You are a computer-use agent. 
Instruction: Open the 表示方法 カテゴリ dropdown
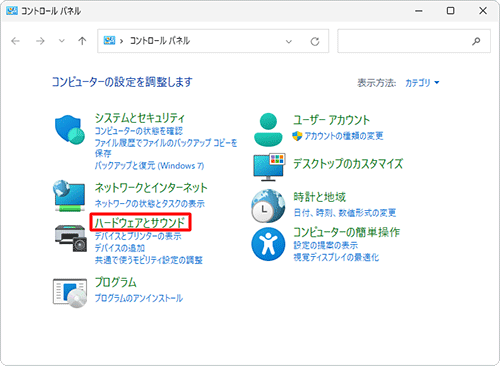coord(422,82)
